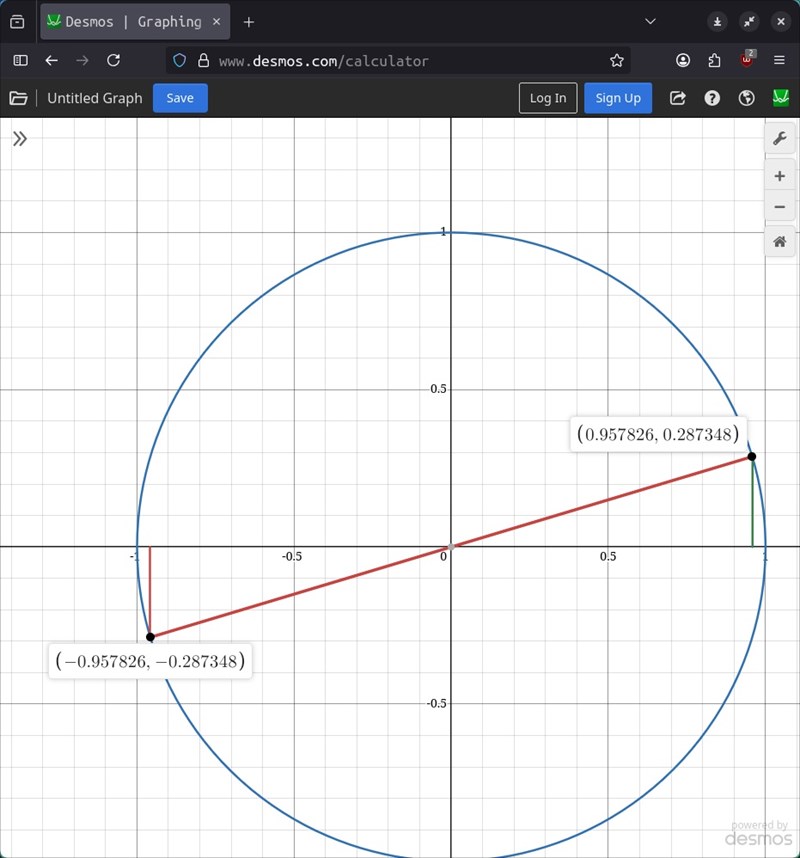Reset graph to default home viewport
The width and height of the screenshot is (800, 858).
(779, 241)
